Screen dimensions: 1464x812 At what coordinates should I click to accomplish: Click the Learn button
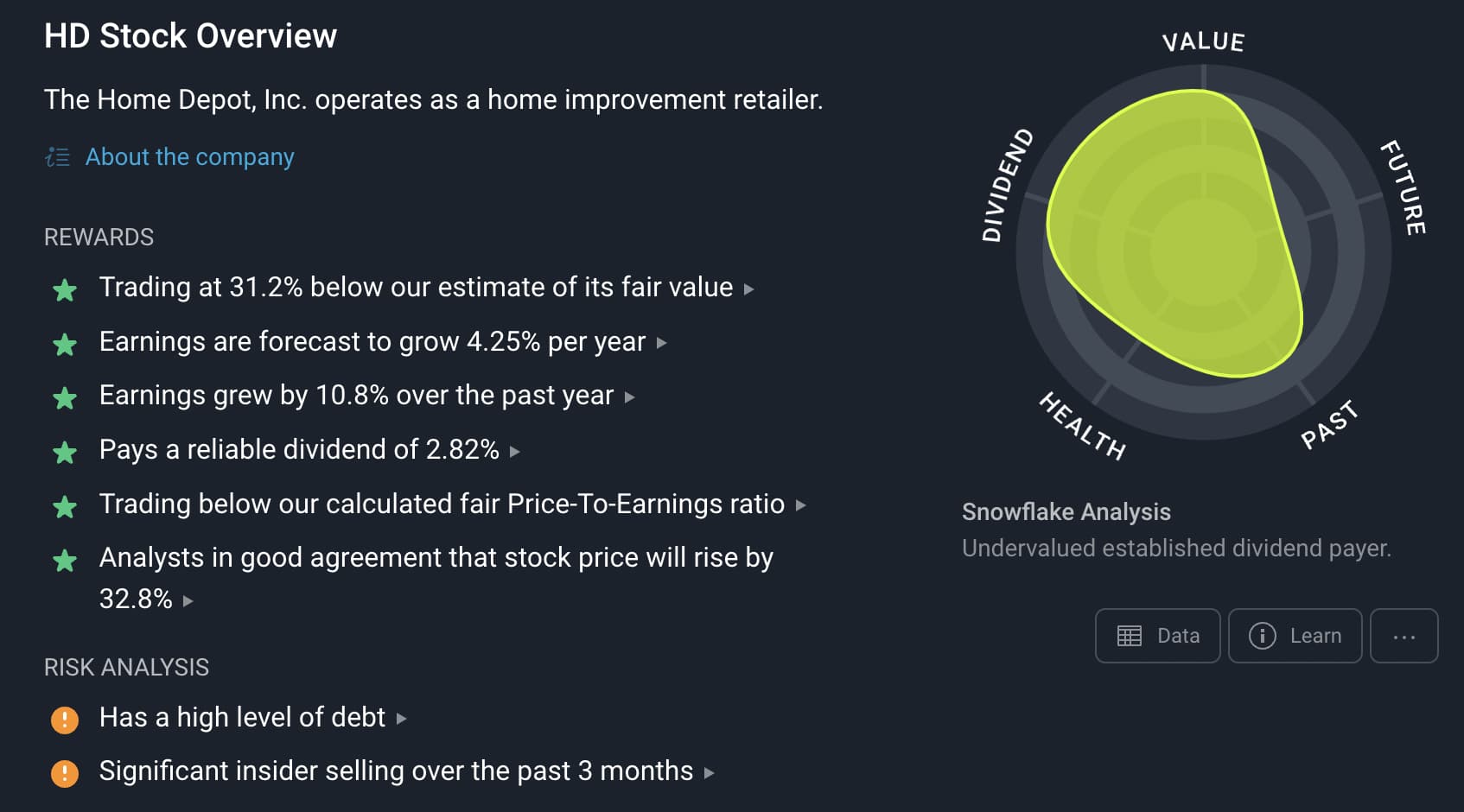point(1295,636)
